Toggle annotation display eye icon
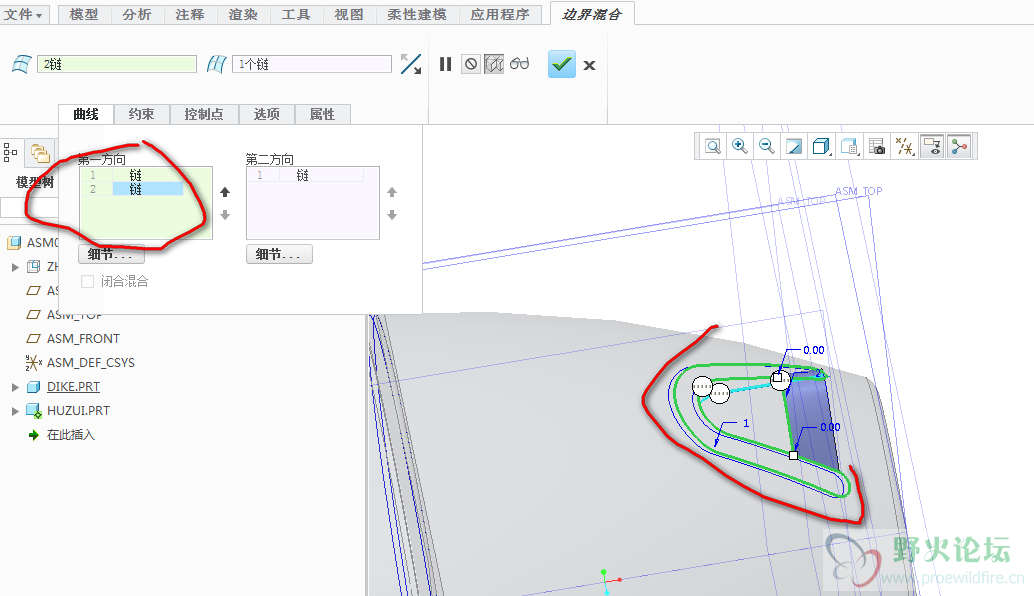1034x596 pixels. 932,146
